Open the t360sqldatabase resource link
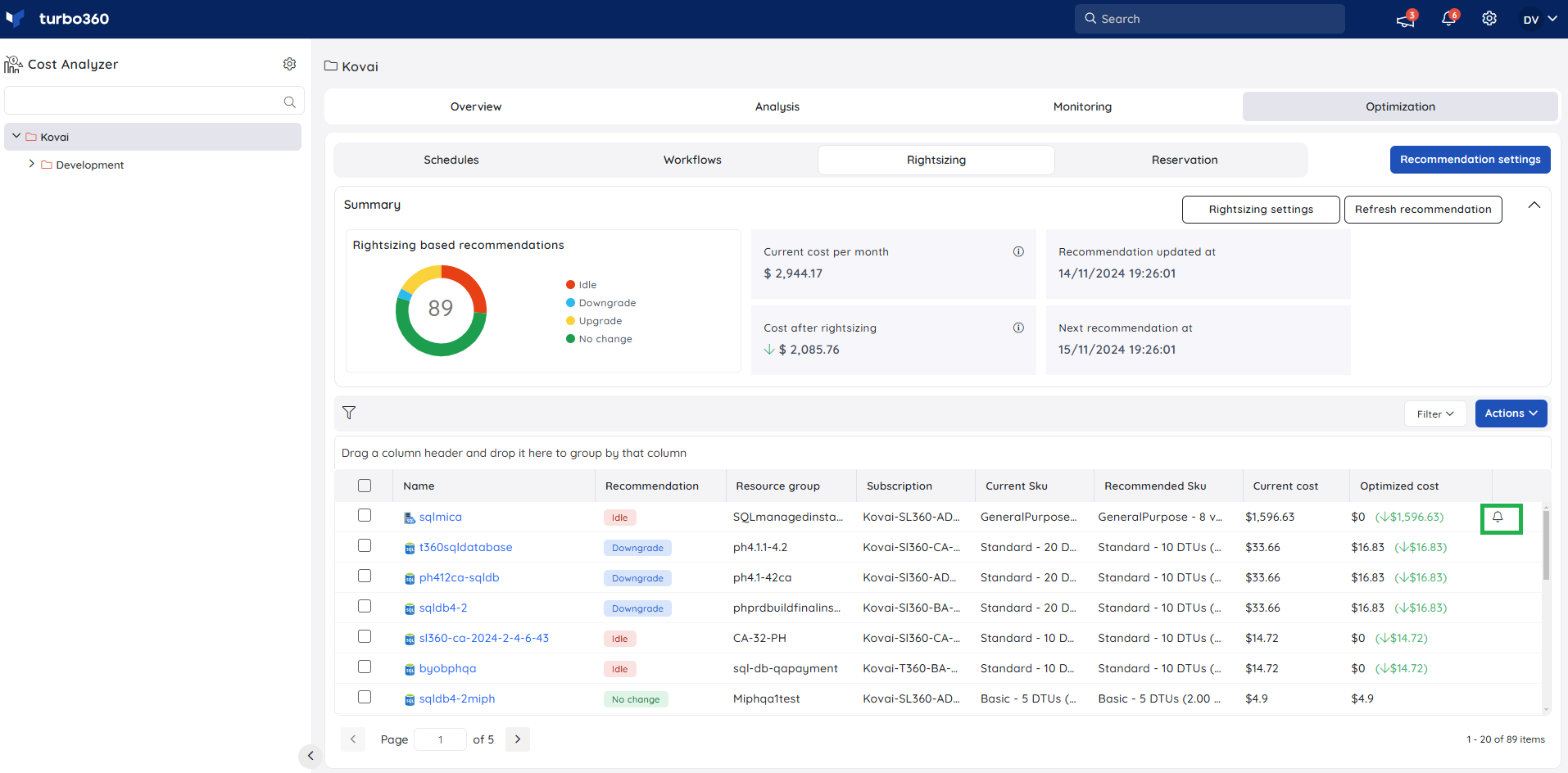The image size is (1568, 773). (466, 547)
